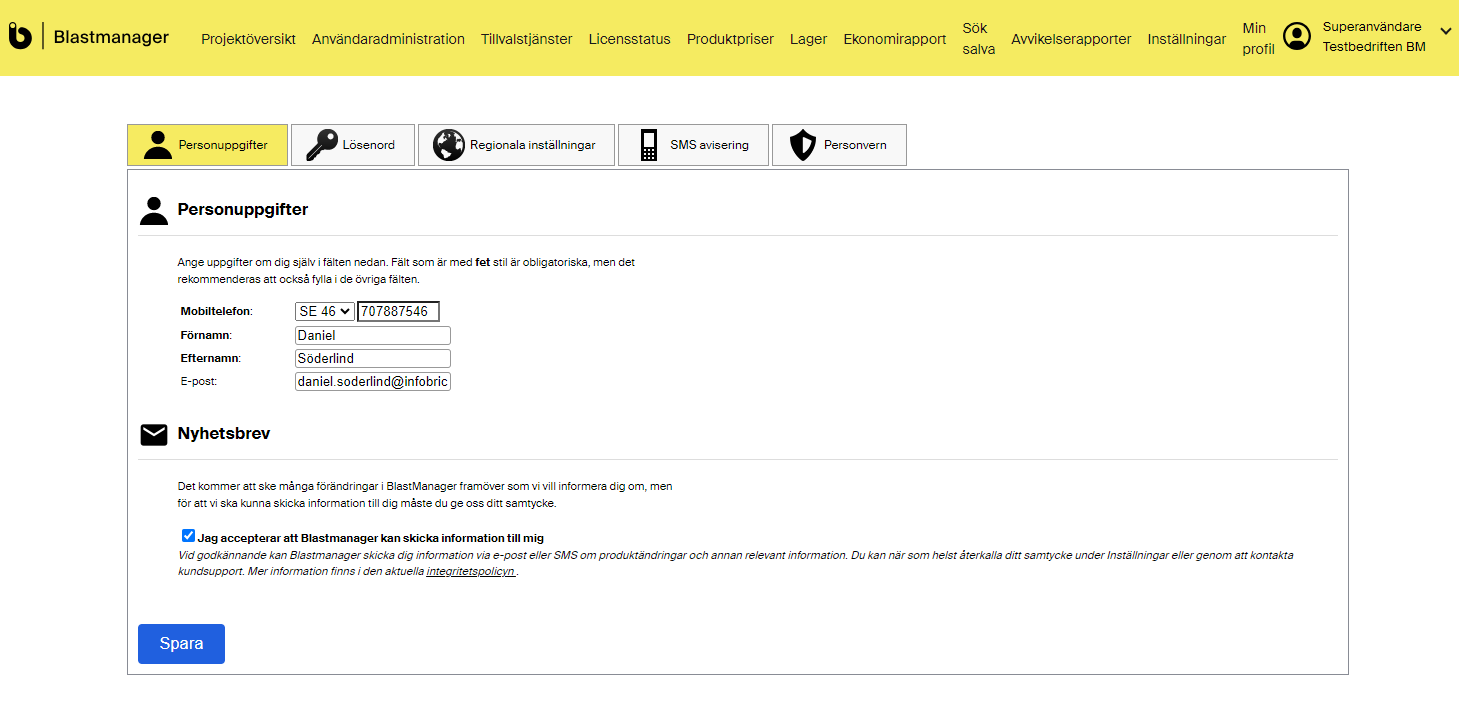Click the shield icon for Personvern

click(x=802, y=145)
